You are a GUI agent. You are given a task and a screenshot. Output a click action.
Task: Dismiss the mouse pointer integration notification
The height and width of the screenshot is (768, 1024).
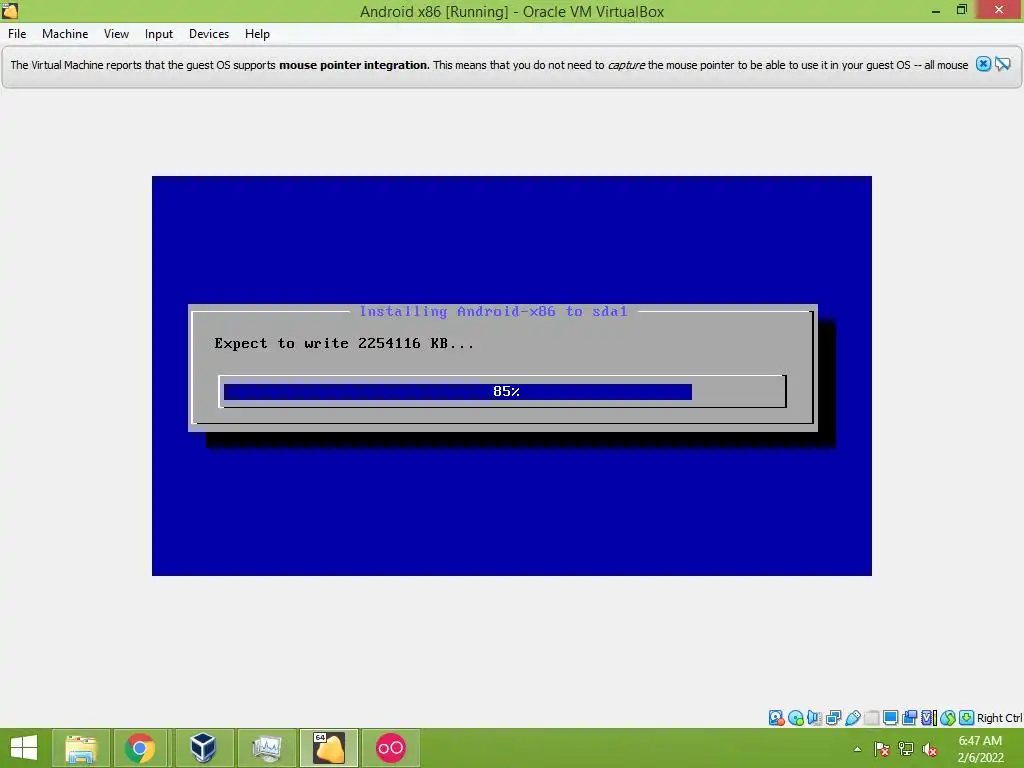(984, 64)
